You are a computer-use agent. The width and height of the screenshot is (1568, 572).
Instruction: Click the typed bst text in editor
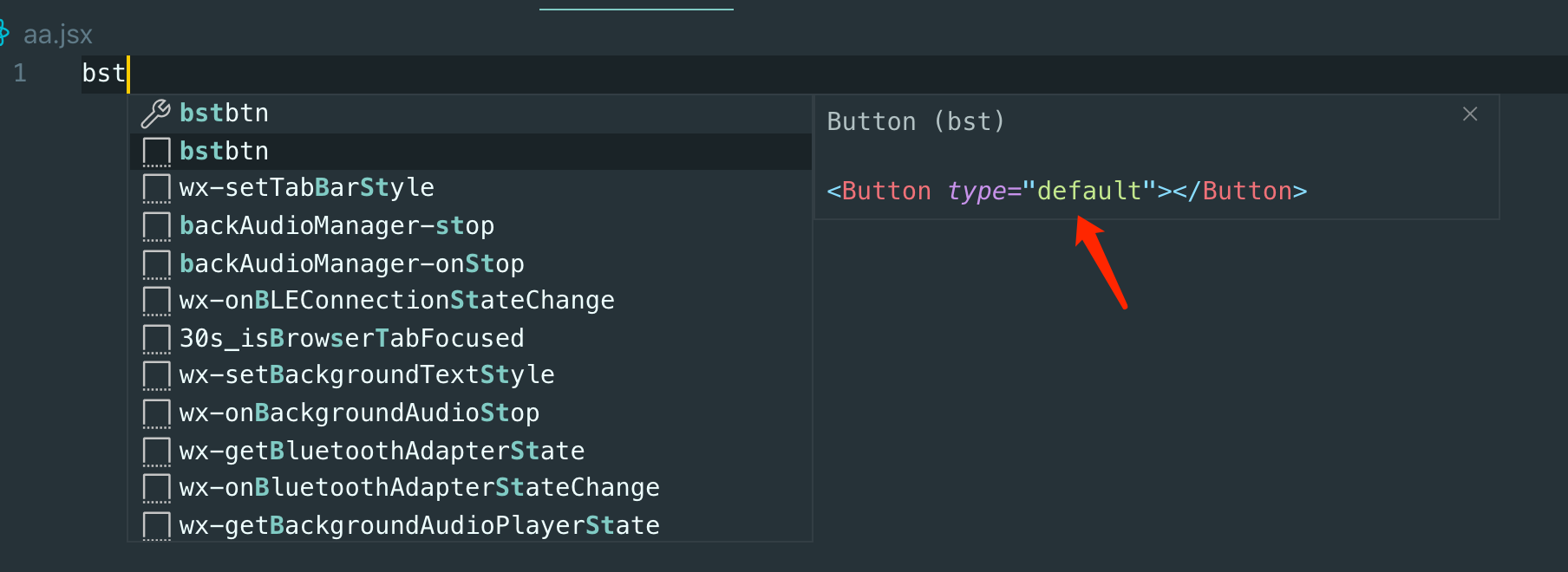103,74
